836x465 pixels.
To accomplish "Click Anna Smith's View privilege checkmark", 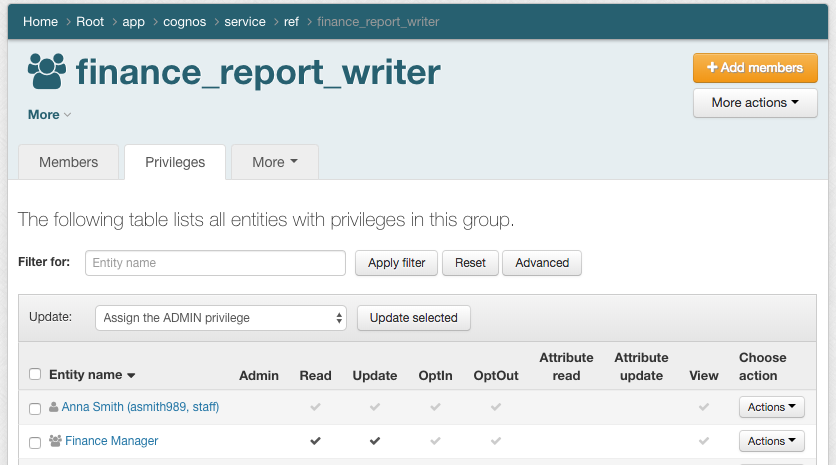I will (704, 408).
